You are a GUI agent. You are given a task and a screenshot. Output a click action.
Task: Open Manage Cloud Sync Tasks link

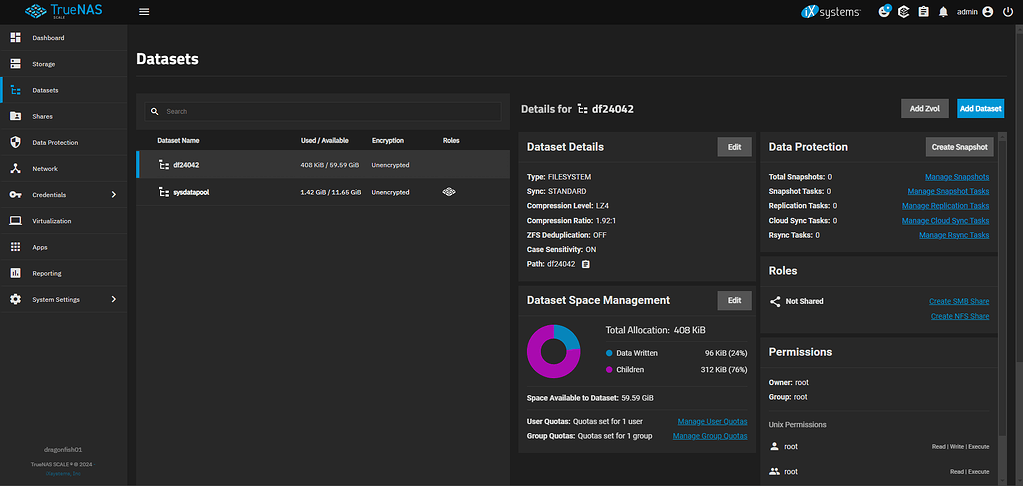click(945, 220)
